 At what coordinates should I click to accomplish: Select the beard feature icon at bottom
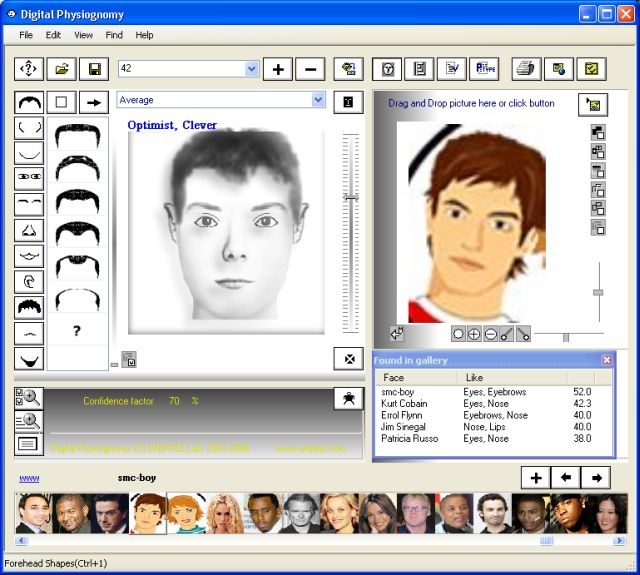(x=30, y=359)
